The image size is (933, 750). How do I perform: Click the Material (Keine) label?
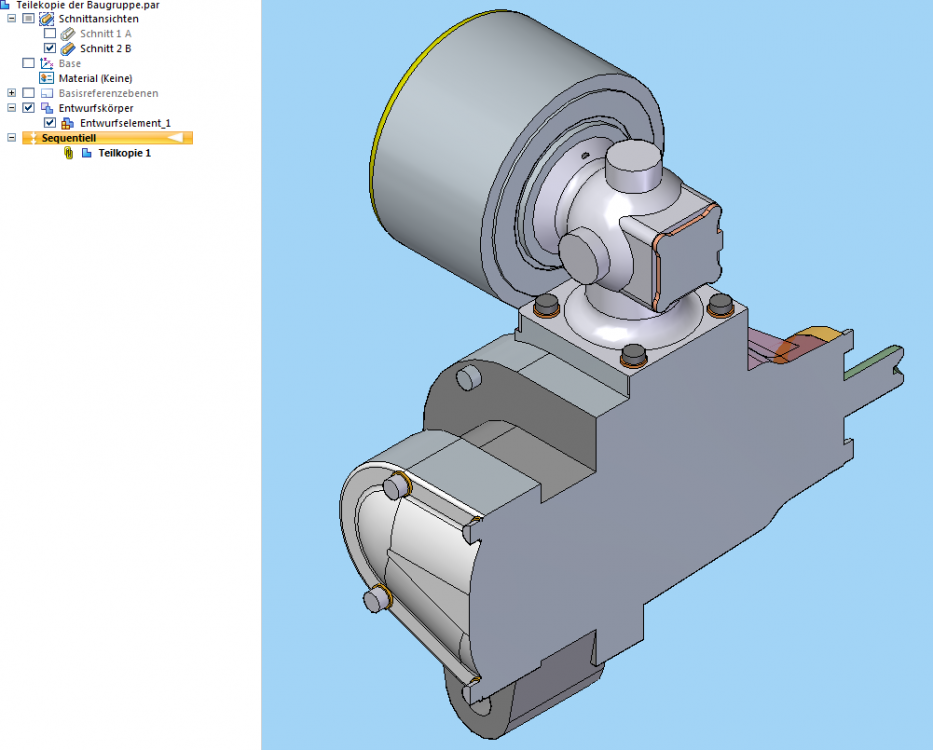coord(95,78)
